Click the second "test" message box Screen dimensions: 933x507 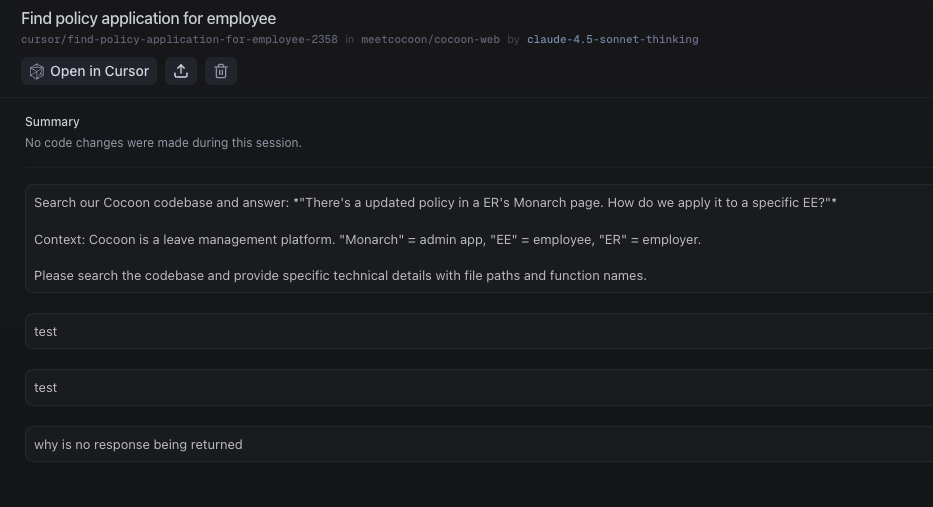(479, 387)
